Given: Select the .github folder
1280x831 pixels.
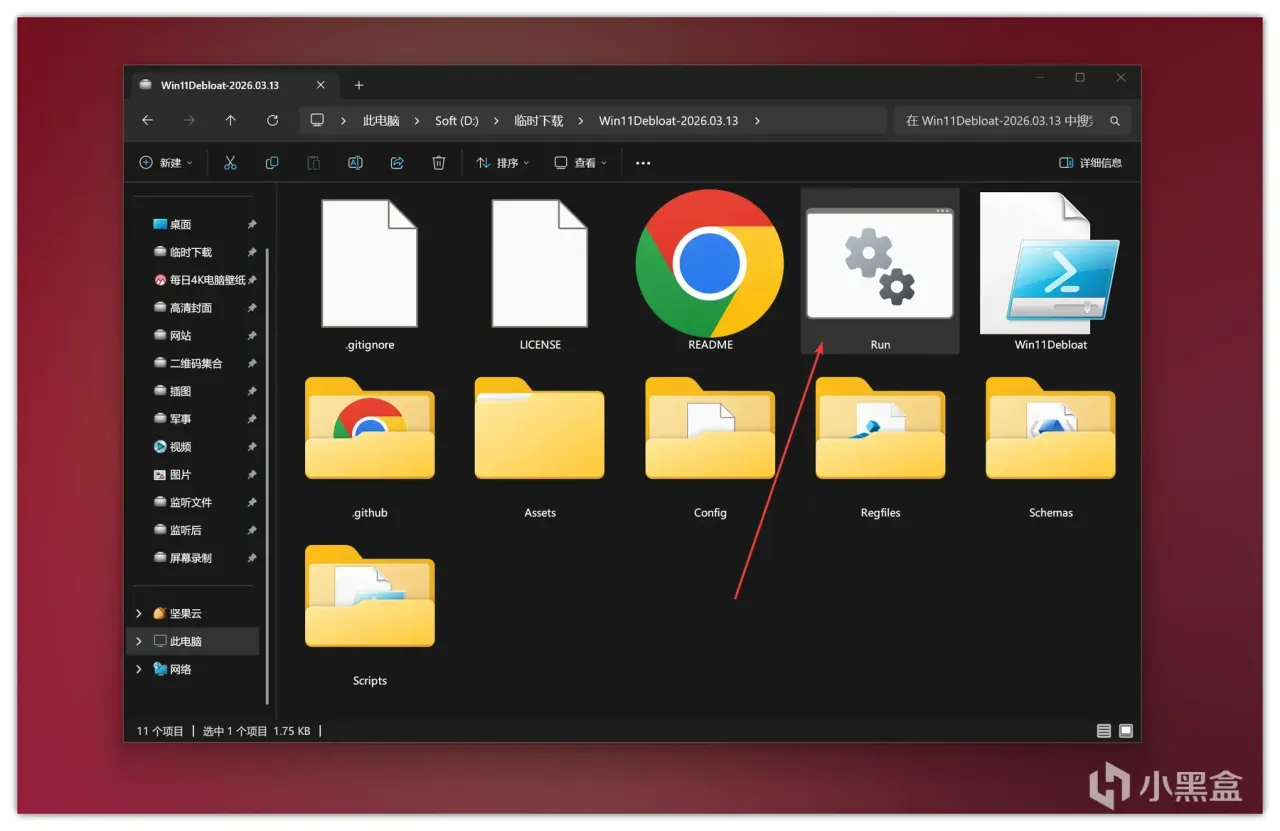Looking at the screenshot, I should [x=369, y=429].
